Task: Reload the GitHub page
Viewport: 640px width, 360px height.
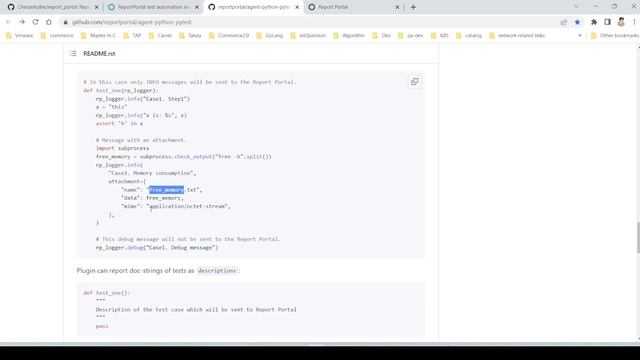Action: point(35,22)
